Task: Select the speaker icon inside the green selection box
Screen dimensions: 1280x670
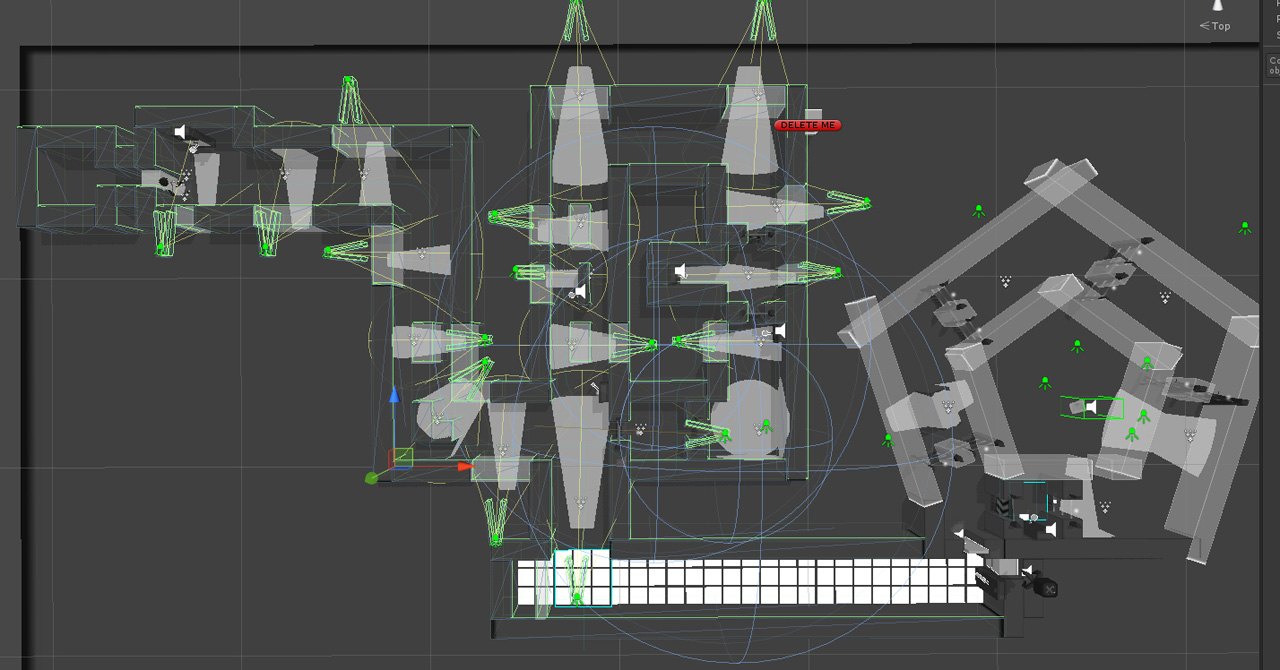Action: click(x=1091, y=407)
